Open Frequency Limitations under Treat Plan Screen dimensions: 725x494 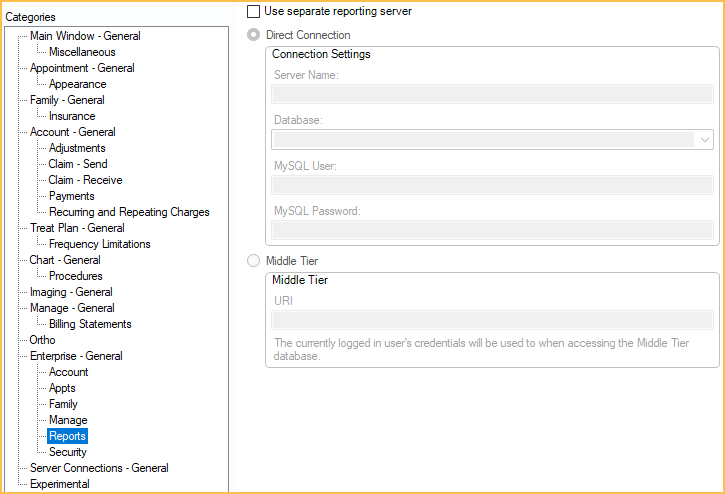100,244
